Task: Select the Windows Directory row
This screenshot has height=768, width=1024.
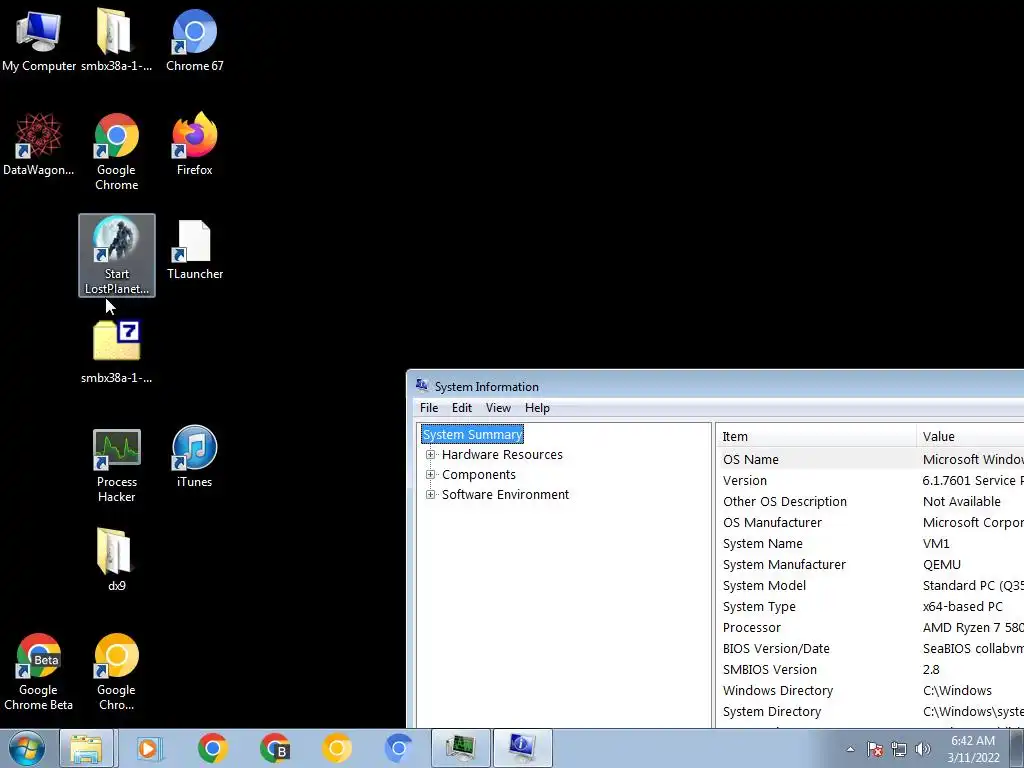Action: 871,690
